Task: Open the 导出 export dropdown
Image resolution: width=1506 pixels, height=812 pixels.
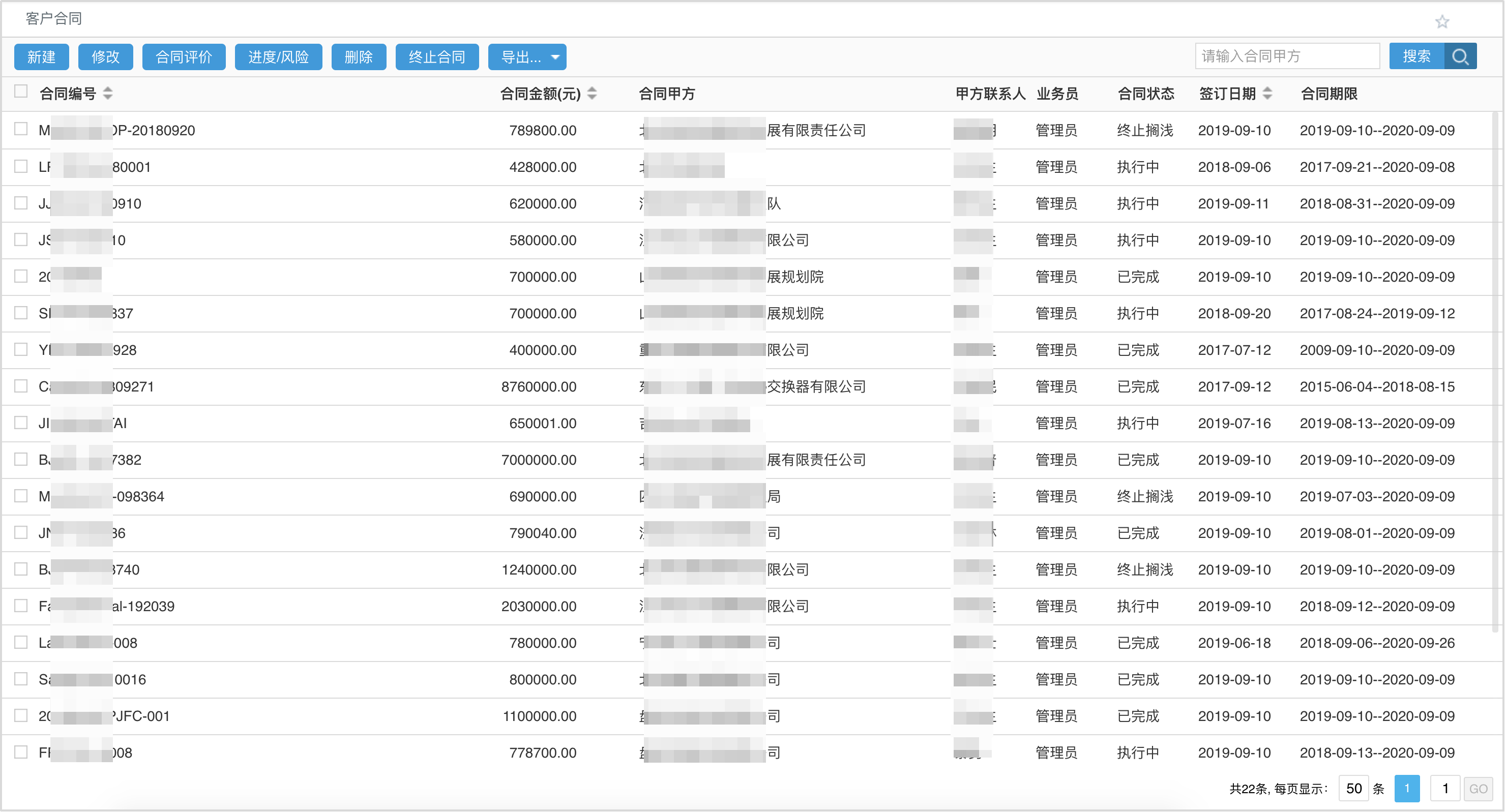Action: [527, 57]
